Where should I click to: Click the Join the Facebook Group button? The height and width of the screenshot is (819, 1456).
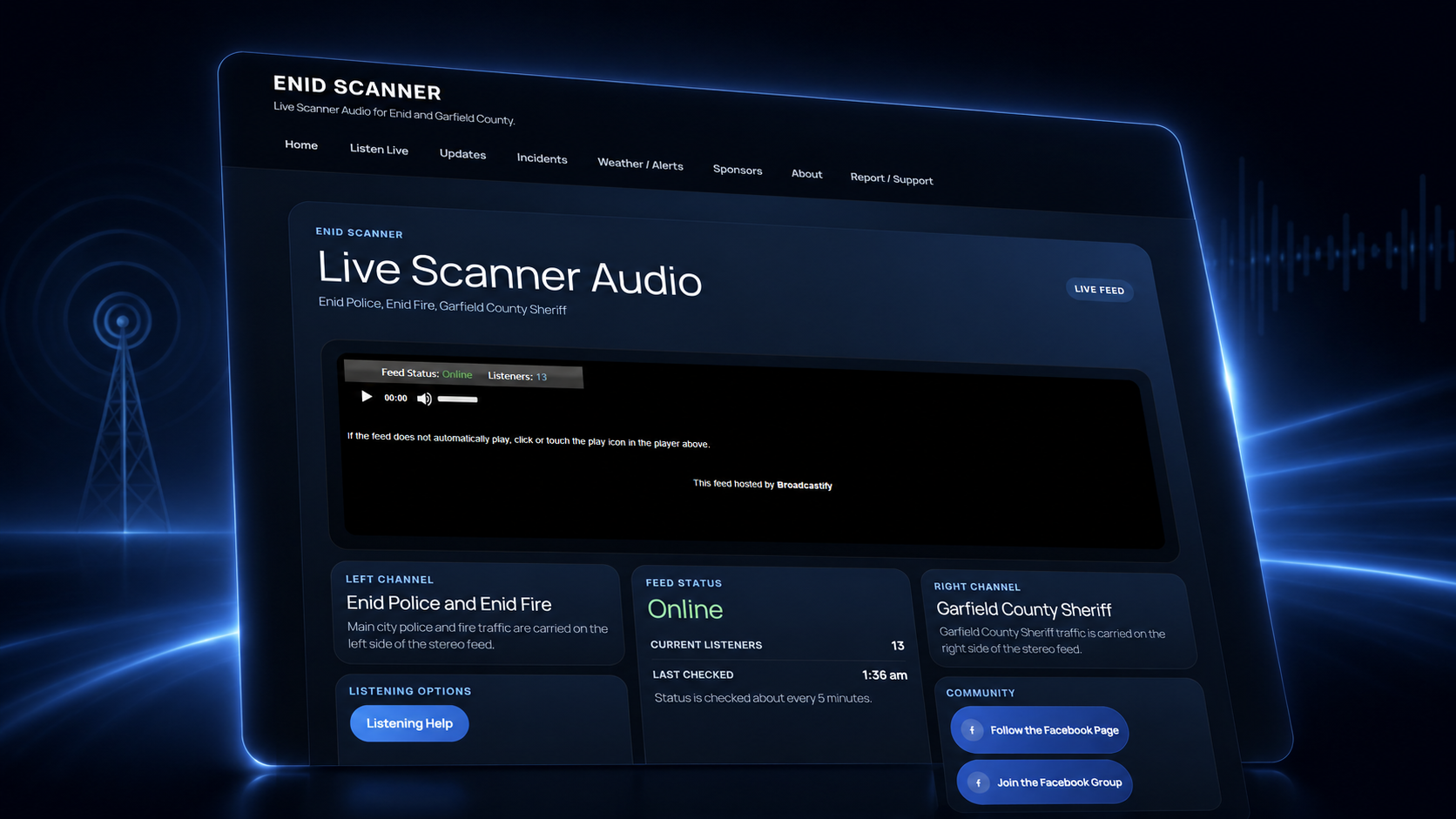tap(1045, 782)
